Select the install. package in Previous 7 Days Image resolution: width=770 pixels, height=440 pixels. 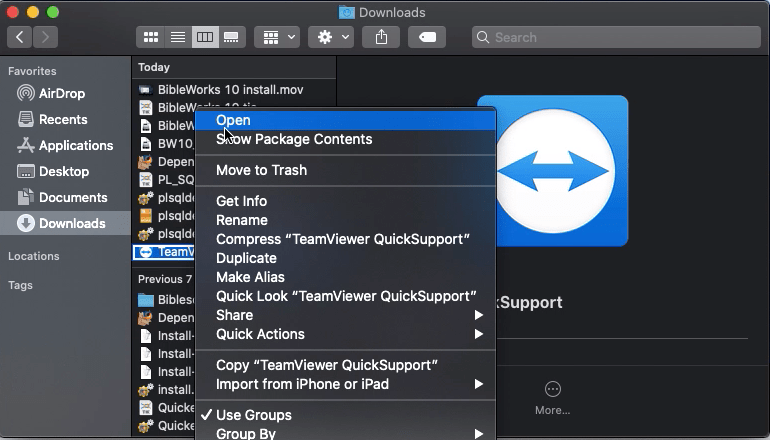[x=165, y=390]
